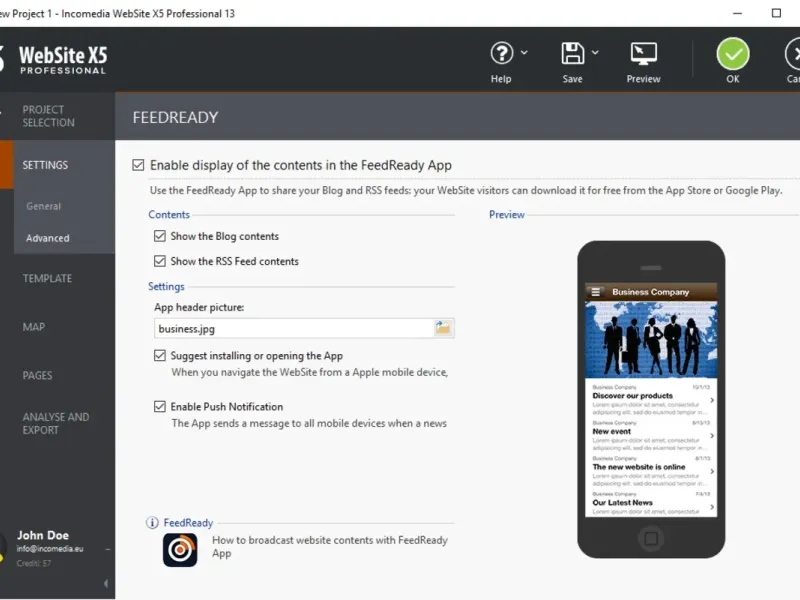Screen dimensions: 800x600
Task: Select General settings sub-item
Action: pyautogui.click(x=43, y=206)
